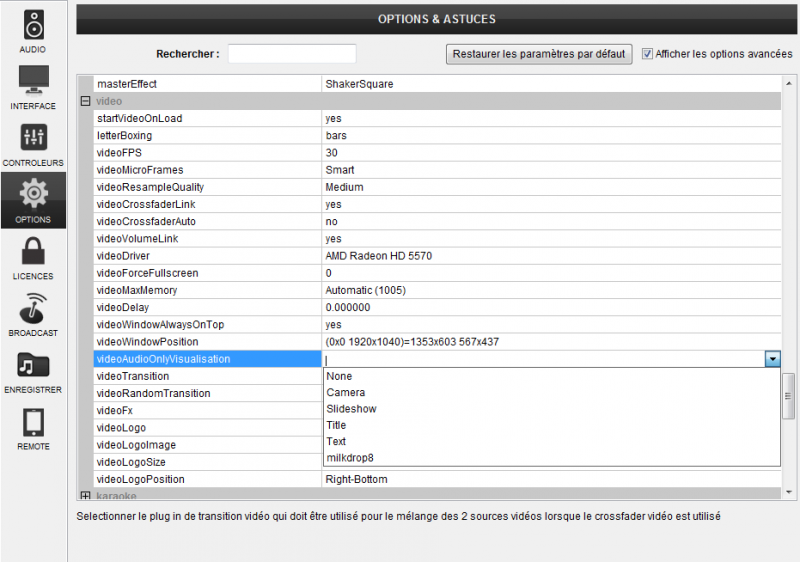Screen dimensions: 800x562
Task: Open the Controleurs section
Action: (x=33, y=144)
